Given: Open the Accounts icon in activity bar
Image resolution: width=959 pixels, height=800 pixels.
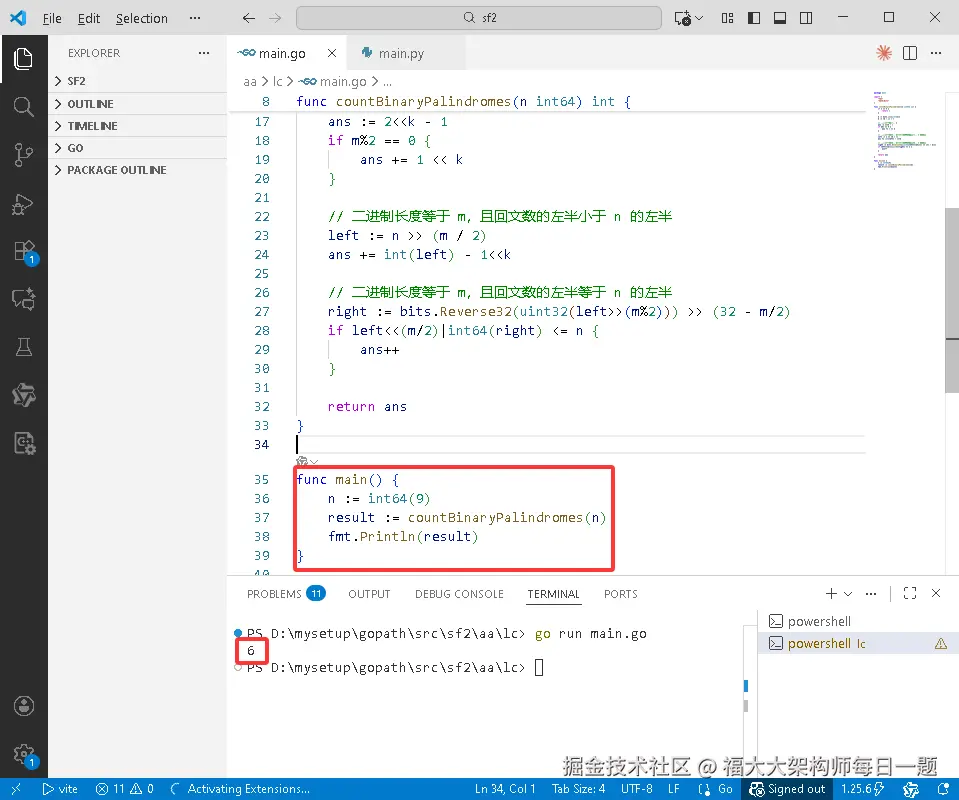Looking at the screenshot, I should [23, 706].
